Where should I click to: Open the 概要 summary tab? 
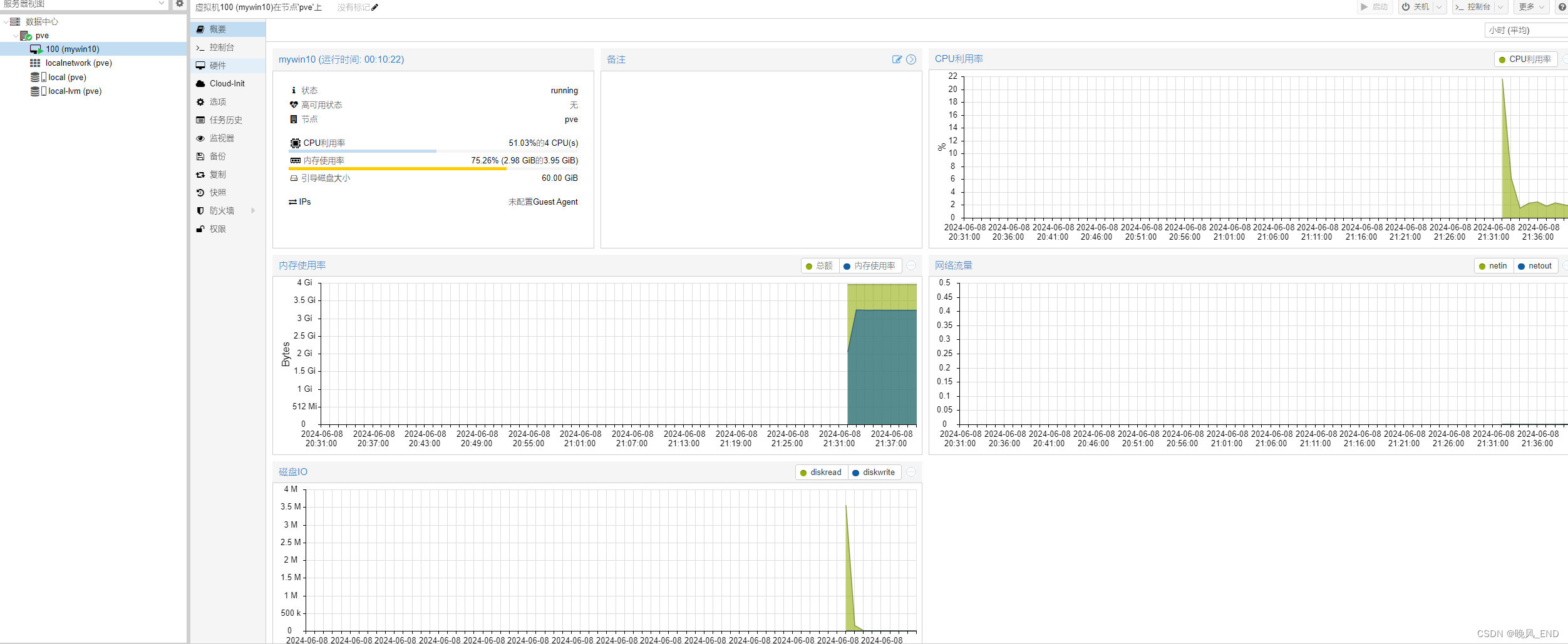click(228, 29)
